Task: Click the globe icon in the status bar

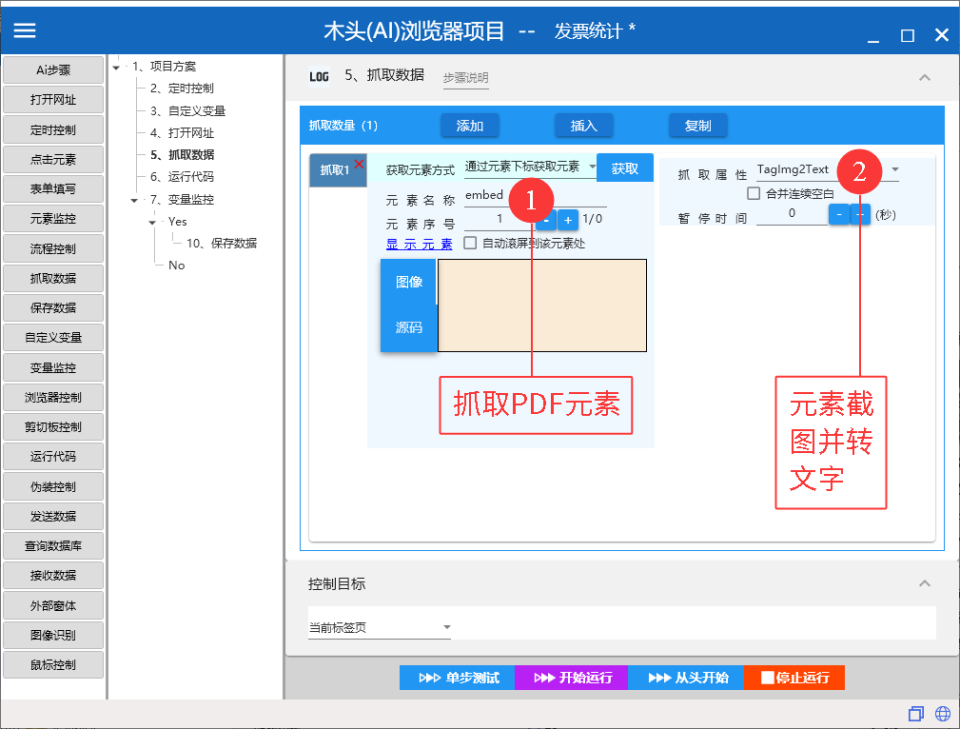Action: pyautogui.click(x=941, y=713)
